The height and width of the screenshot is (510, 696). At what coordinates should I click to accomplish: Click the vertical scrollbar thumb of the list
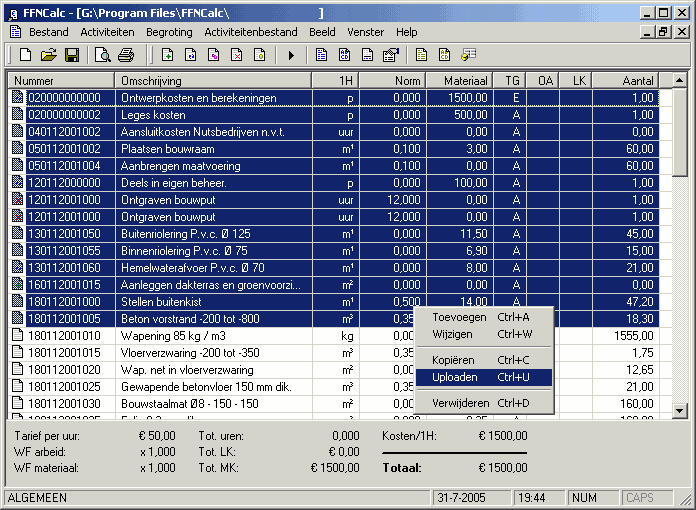point(680,132)
